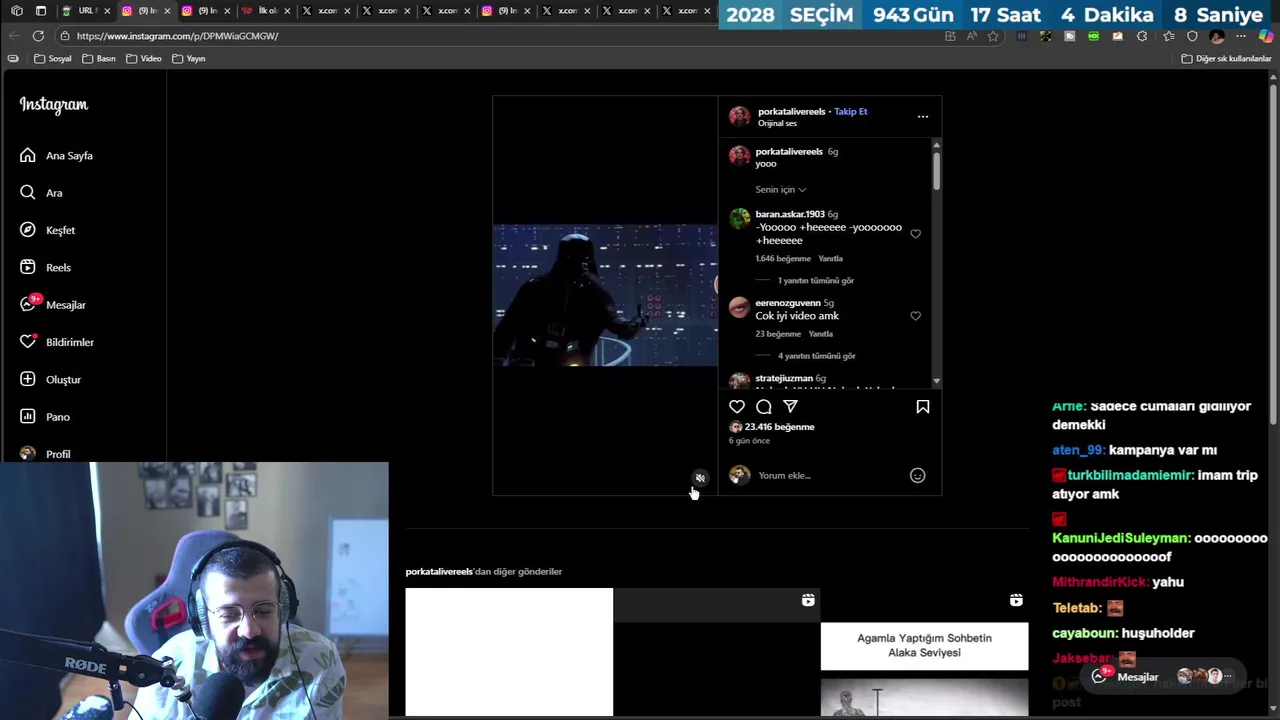
Task: Open eerenozguvenn's profile
Action: pos(787,303)
